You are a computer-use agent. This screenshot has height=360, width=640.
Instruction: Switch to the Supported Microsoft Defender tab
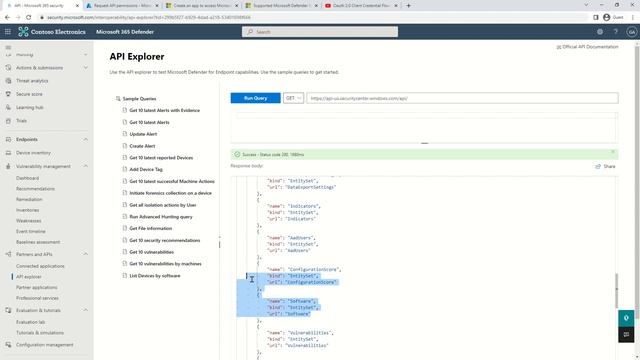tap(281, 6)
